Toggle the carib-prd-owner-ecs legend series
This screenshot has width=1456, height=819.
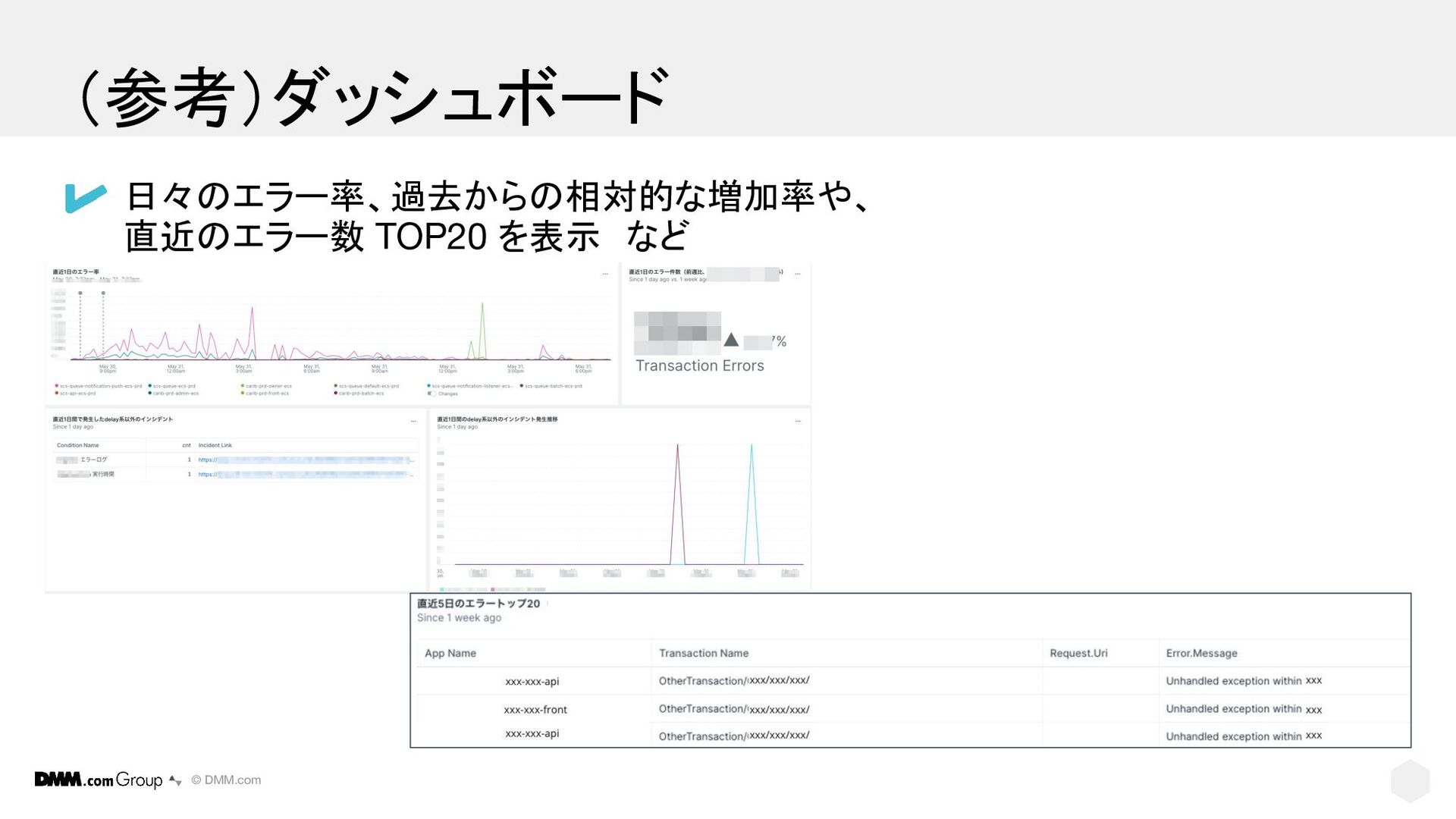click(268, 386)
